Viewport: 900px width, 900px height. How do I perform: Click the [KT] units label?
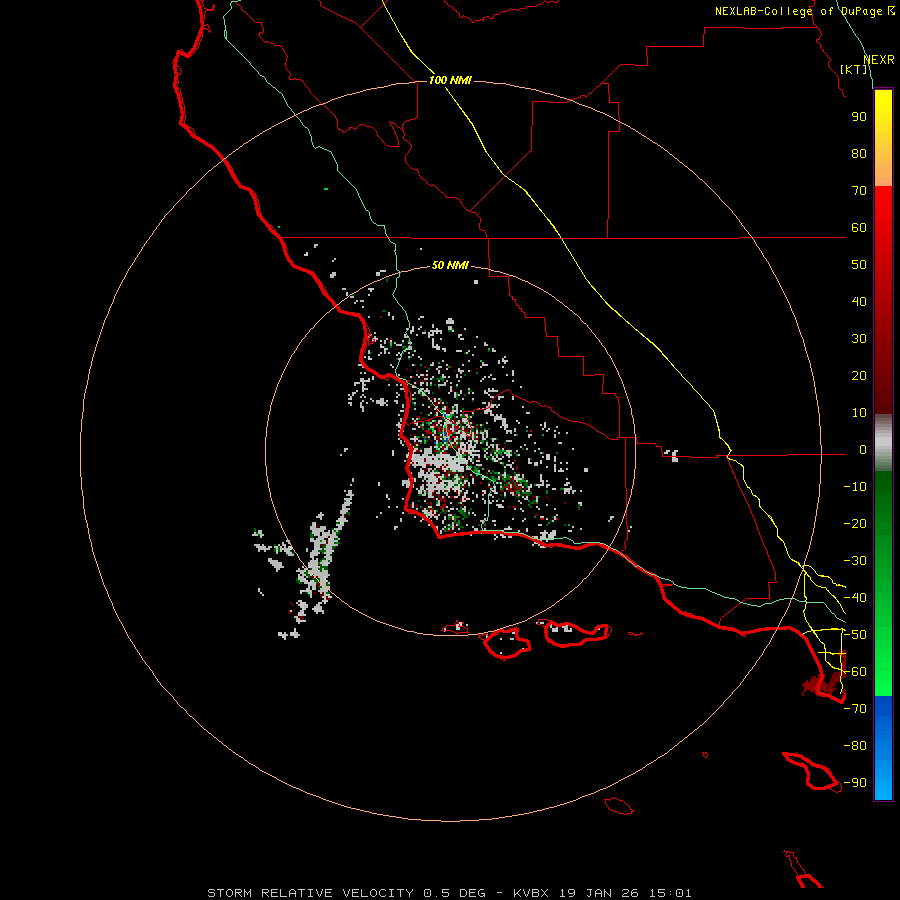pyautogui.click(x=854, y=69)
